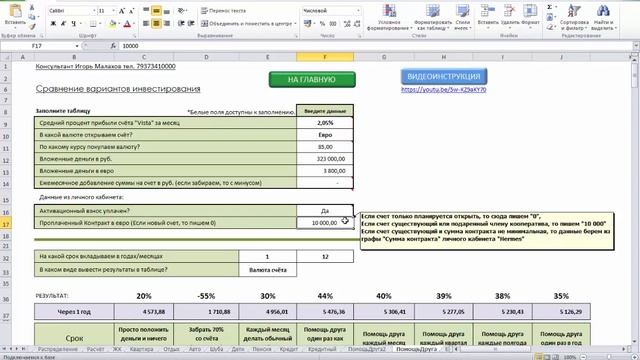Open the font size 11 dropdown
The height and width of the screenshot is (360, 640).
[x=113, y=11]
